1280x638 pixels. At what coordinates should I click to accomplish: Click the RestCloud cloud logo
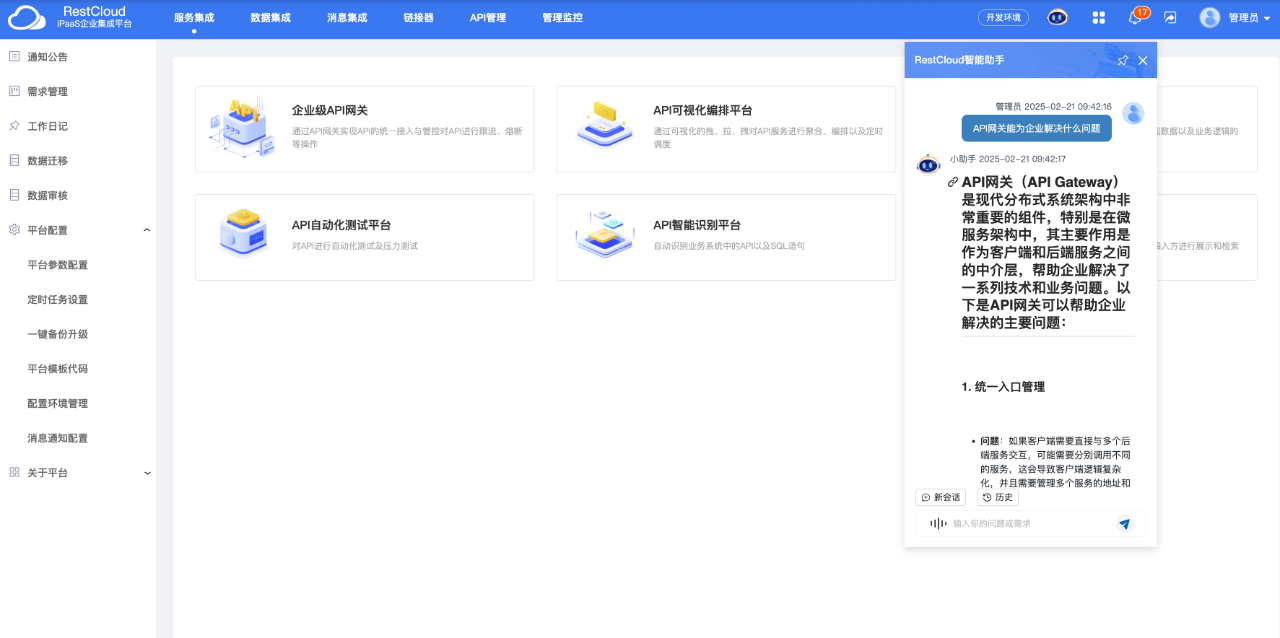click(x=27, y=17)
